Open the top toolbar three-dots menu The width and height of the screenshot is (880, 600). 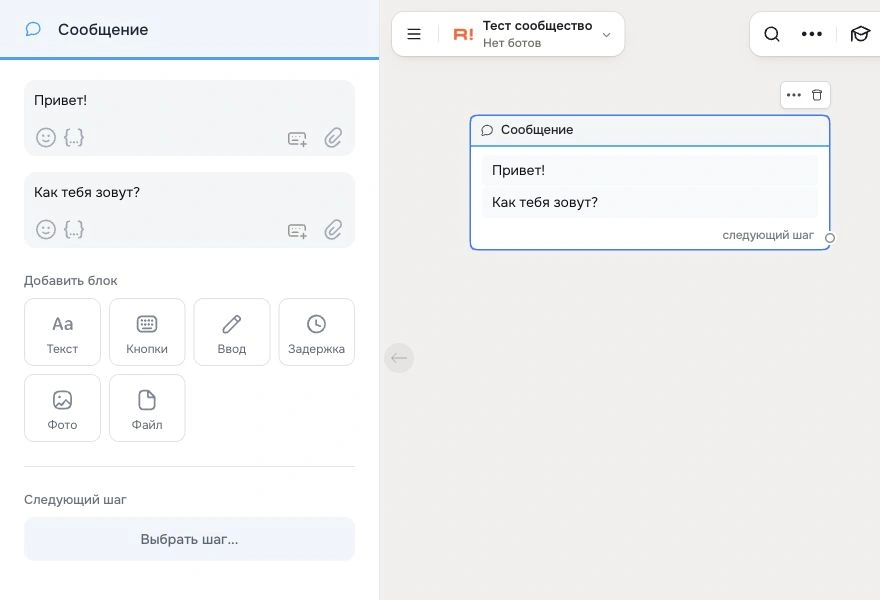point(812,34)
